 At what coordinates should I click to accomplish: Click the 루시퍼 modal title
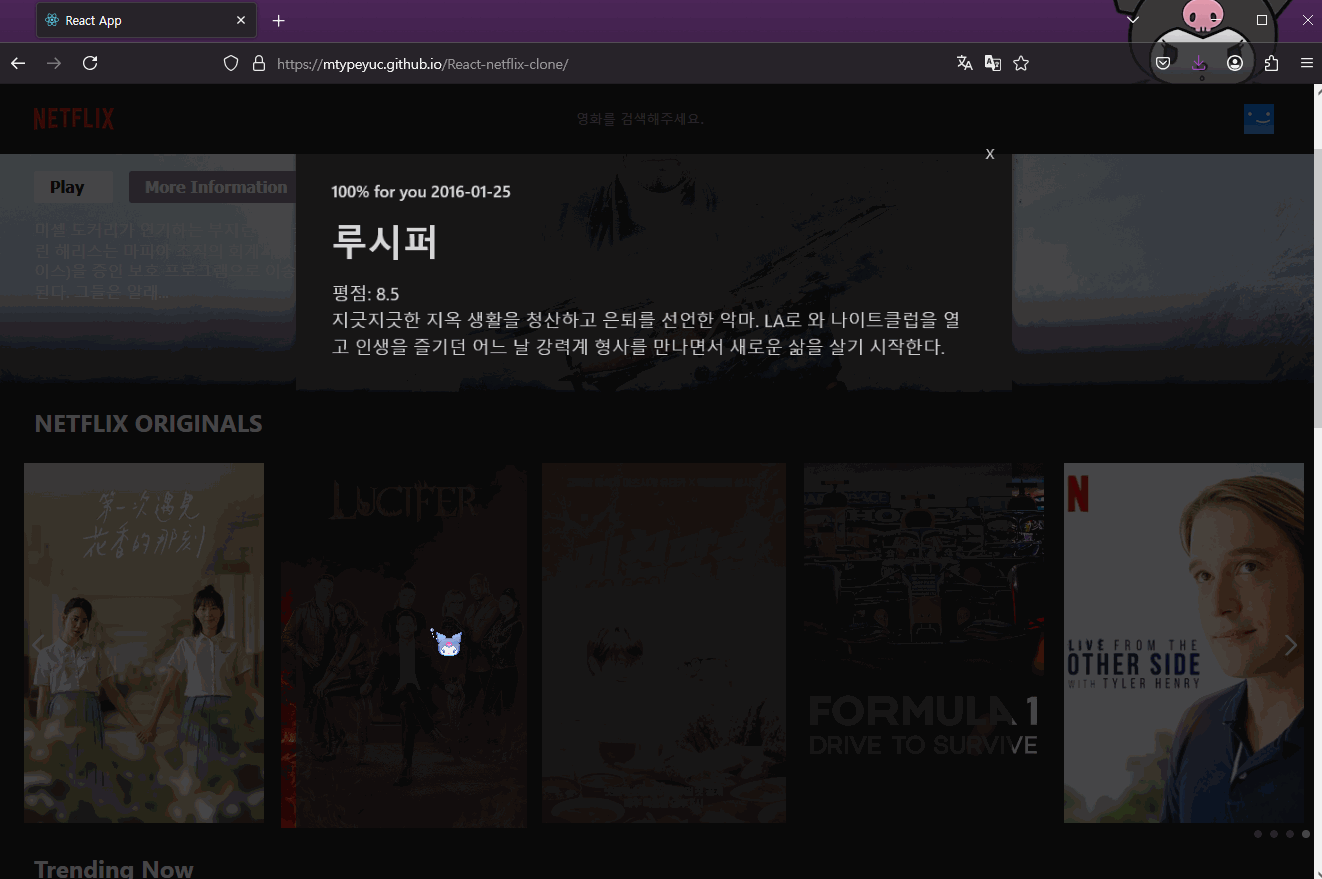pos(385,241)
